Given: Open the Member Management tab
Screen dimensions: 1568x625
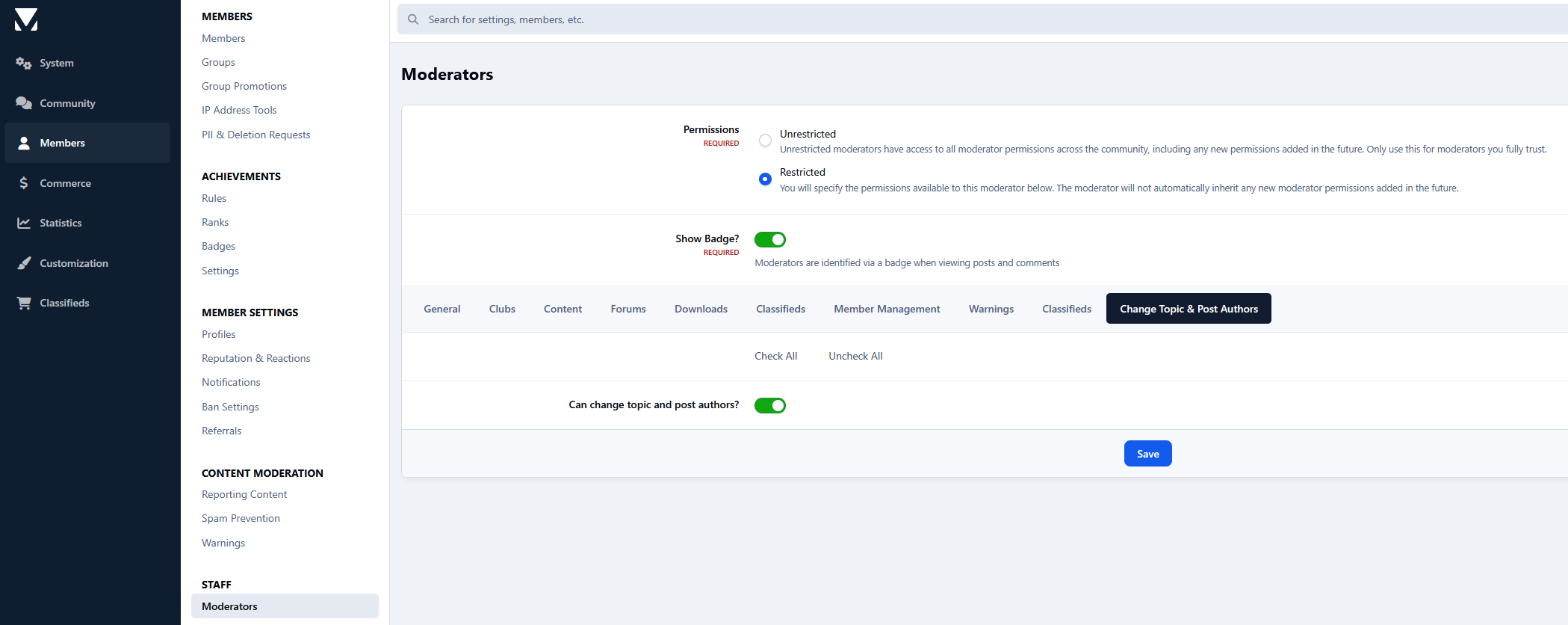Looking at the screenshot, I should 887,309.
